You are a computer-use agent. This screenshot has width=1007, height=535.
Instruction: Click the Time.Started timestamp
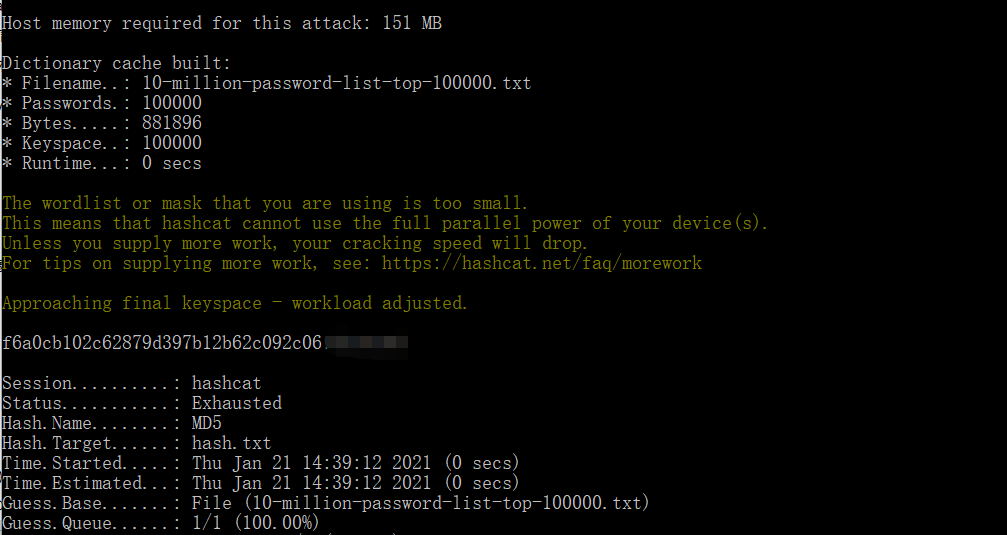355,463
